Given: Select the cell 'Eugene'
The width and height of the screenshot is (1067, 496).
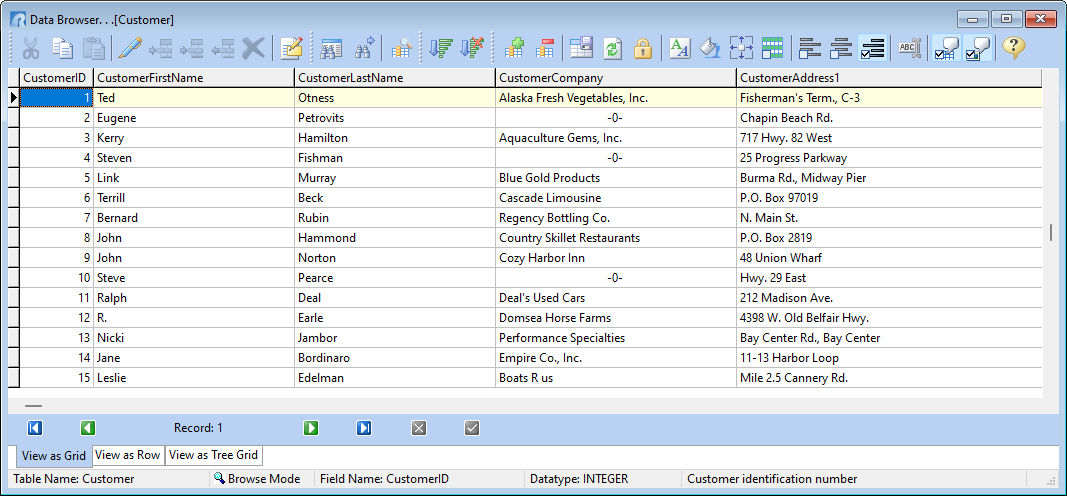Looking at the screenshot, I should pyautogui.click(x=194, y=118).
